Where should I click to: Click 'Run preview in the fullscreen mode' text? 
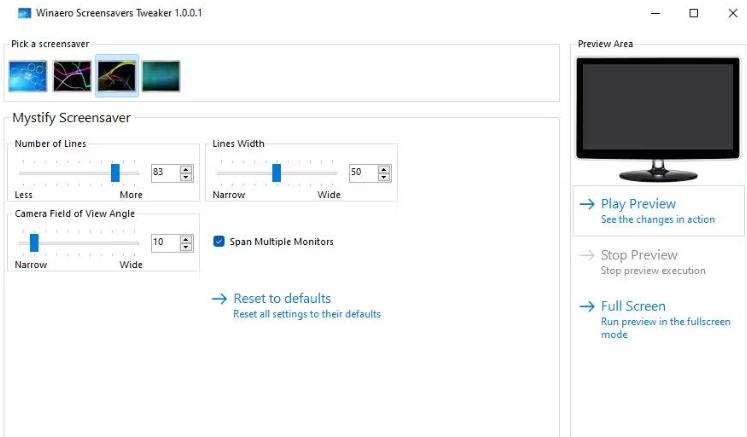click(665, 328)
